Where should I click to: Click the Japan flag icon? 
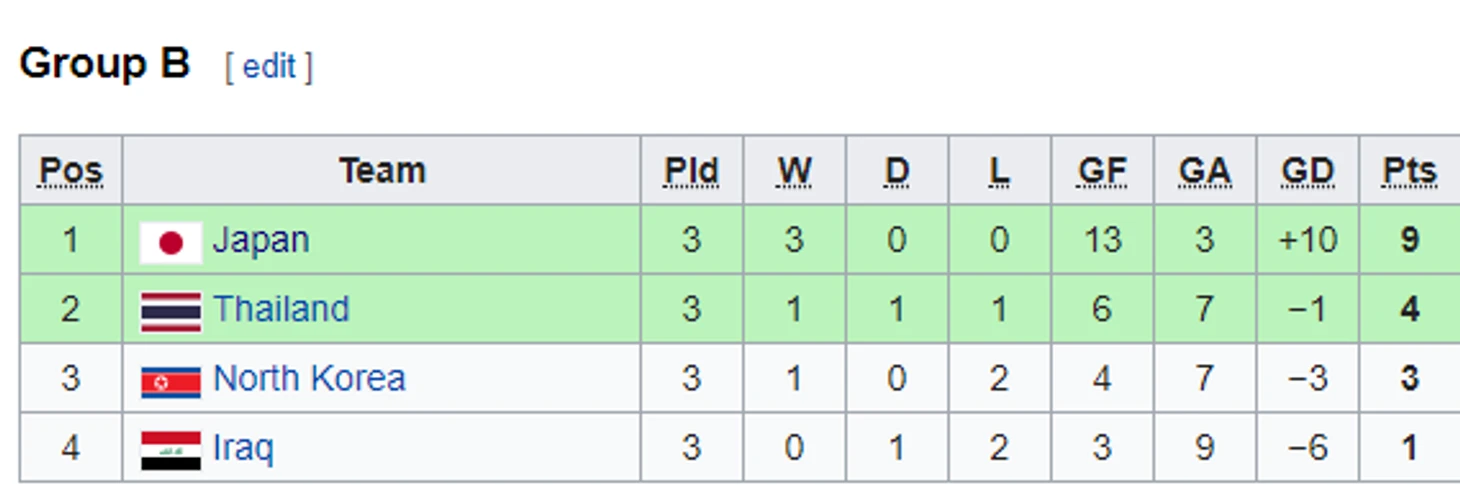tap(171, 243)
